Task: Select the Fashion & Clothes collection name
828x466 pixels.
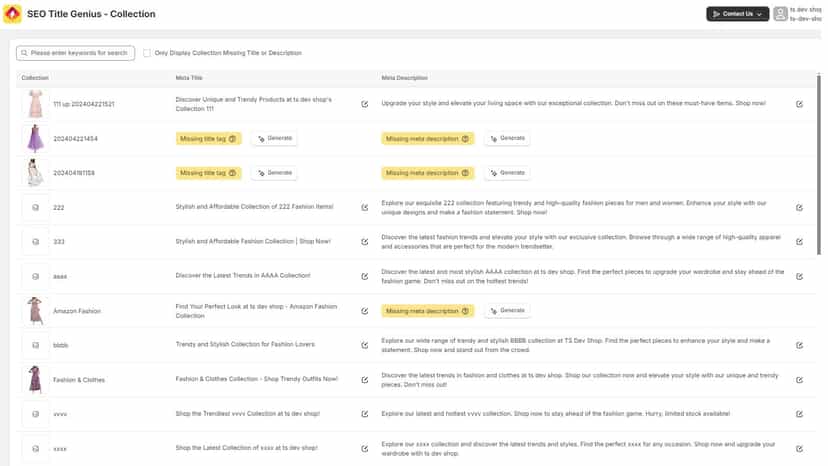Action: (x=79, y=380)
